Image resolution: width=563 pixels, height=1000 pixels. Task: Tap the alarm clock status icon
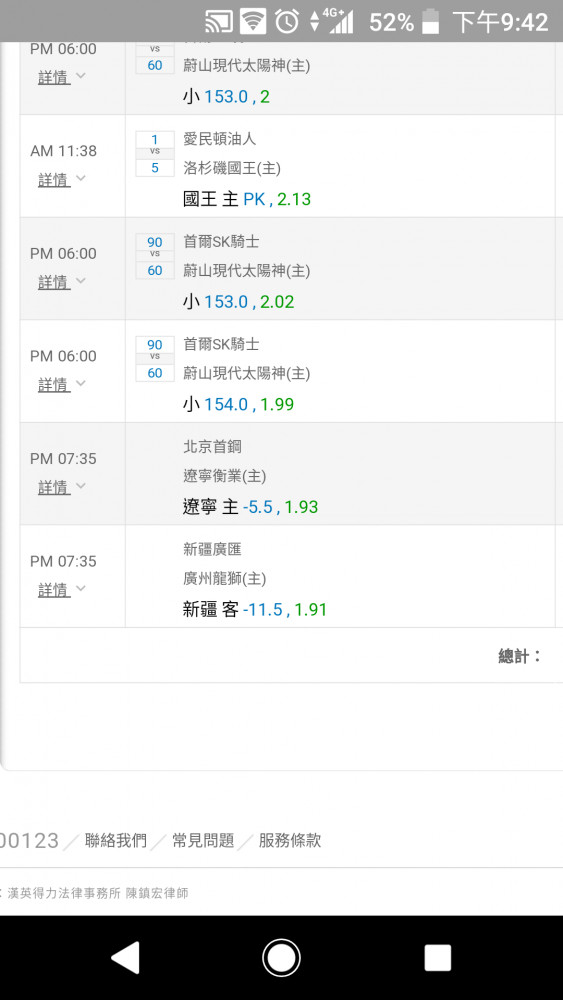coord(287,22)
